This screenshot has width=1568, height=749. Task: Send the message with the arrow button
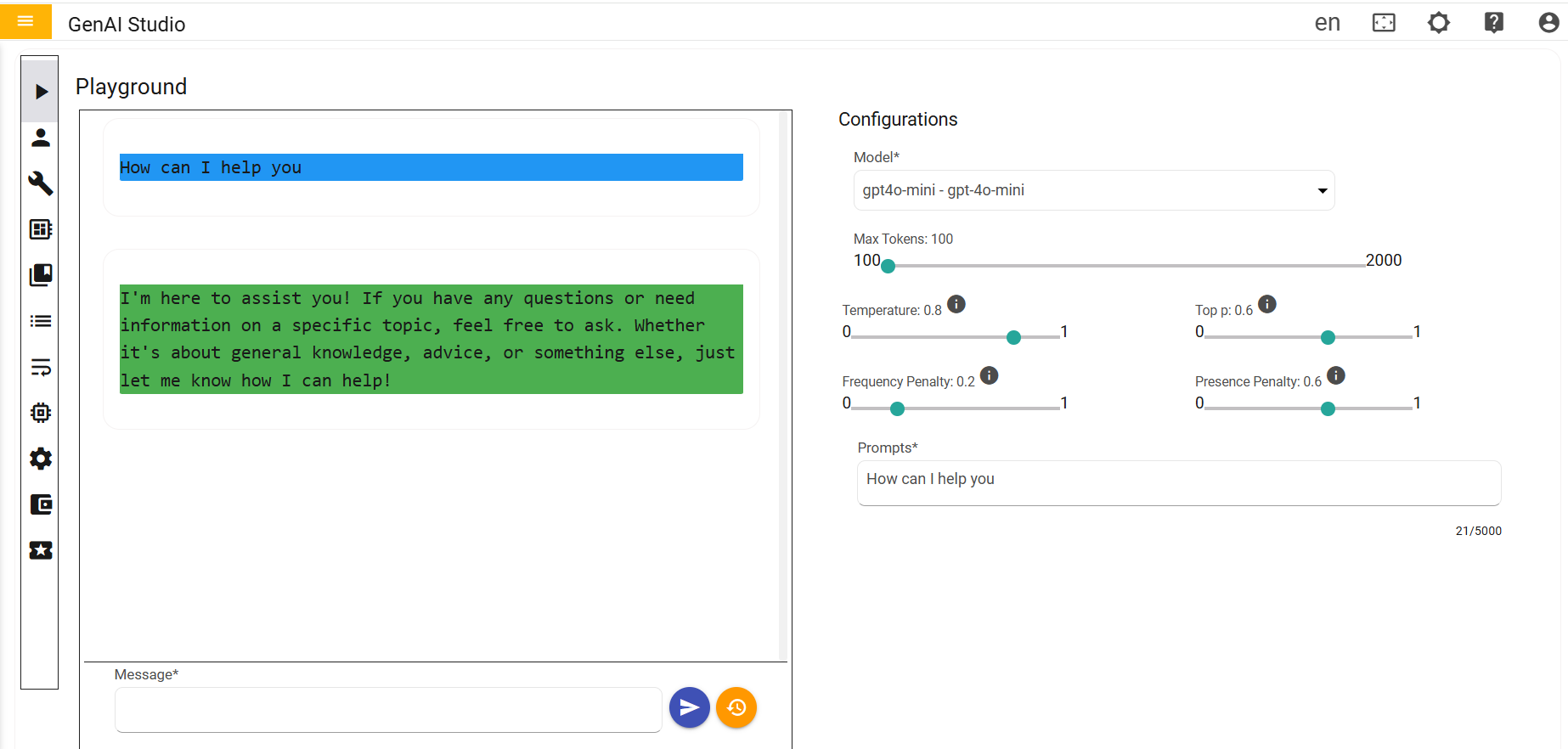[x=690, y=707]
